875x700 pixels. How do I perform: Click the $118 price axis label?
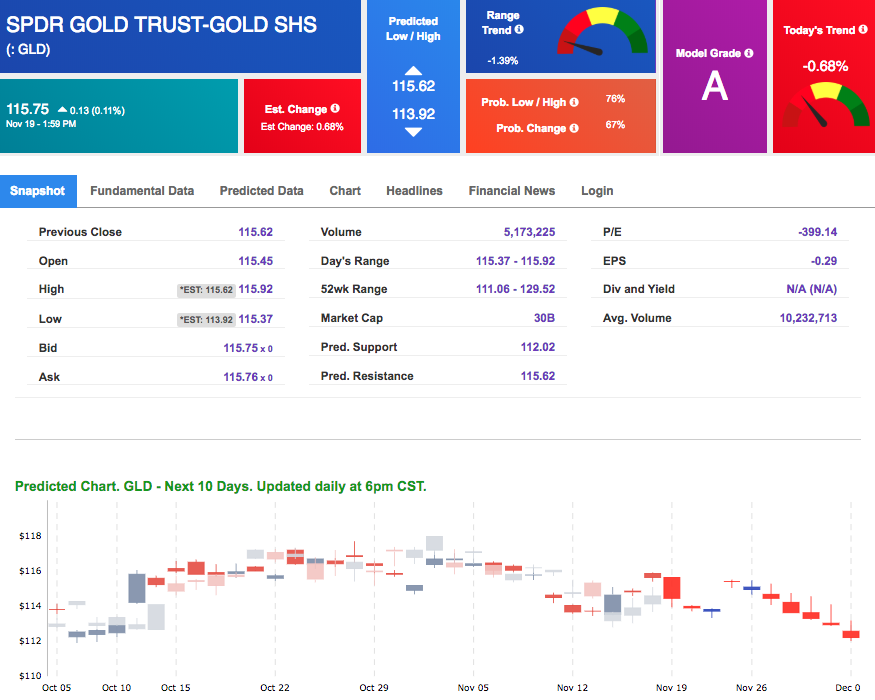[x=30, y=536]
